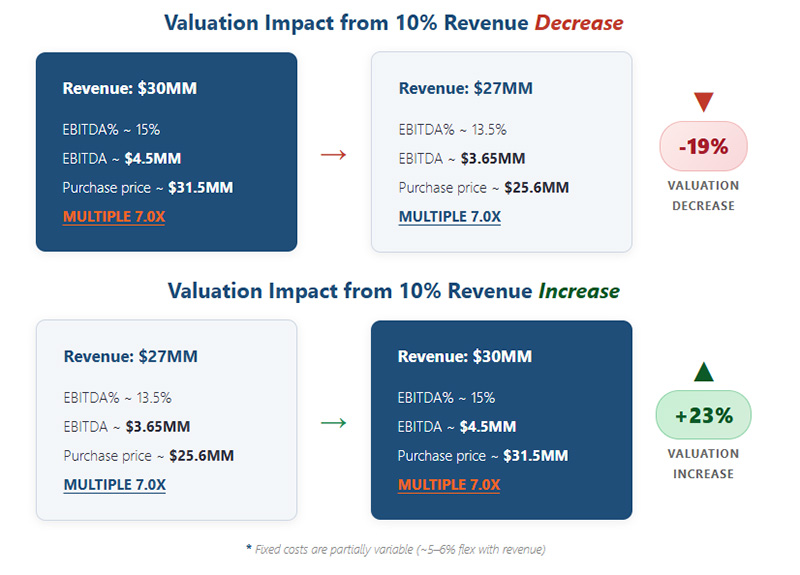Click the fixed costs footnote text
The image size is (800, 575).
coord(395,549)
